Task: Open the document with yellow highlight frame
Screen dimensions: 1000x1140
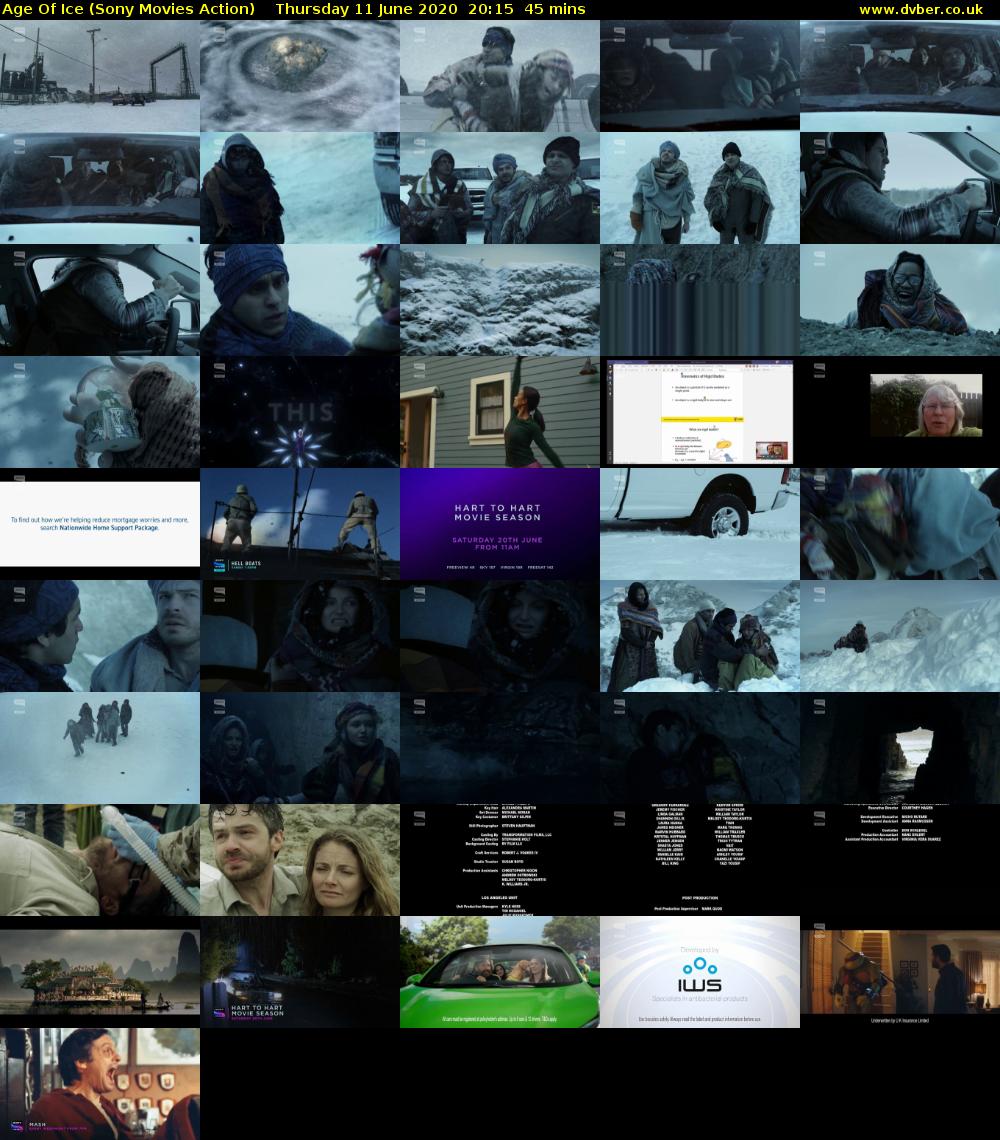Action: 700,412
